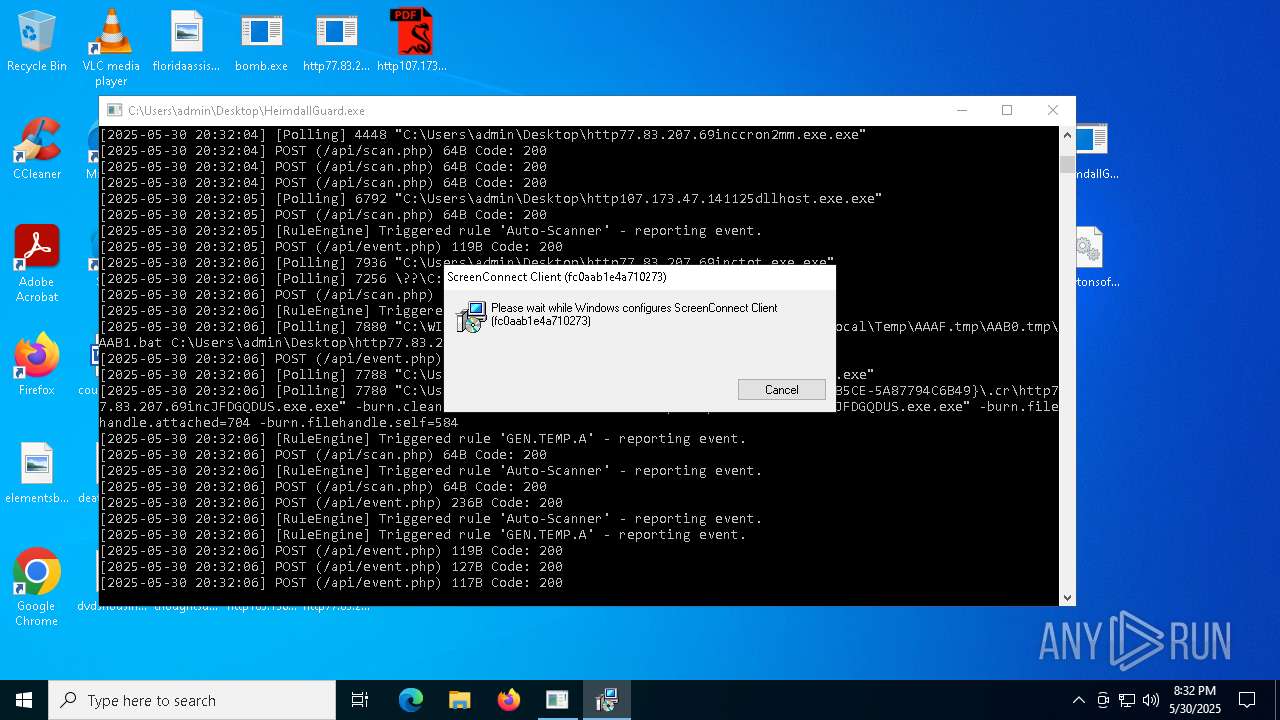Switch to HeimdallGuard console taskbar button

click(x=557, y=700)
